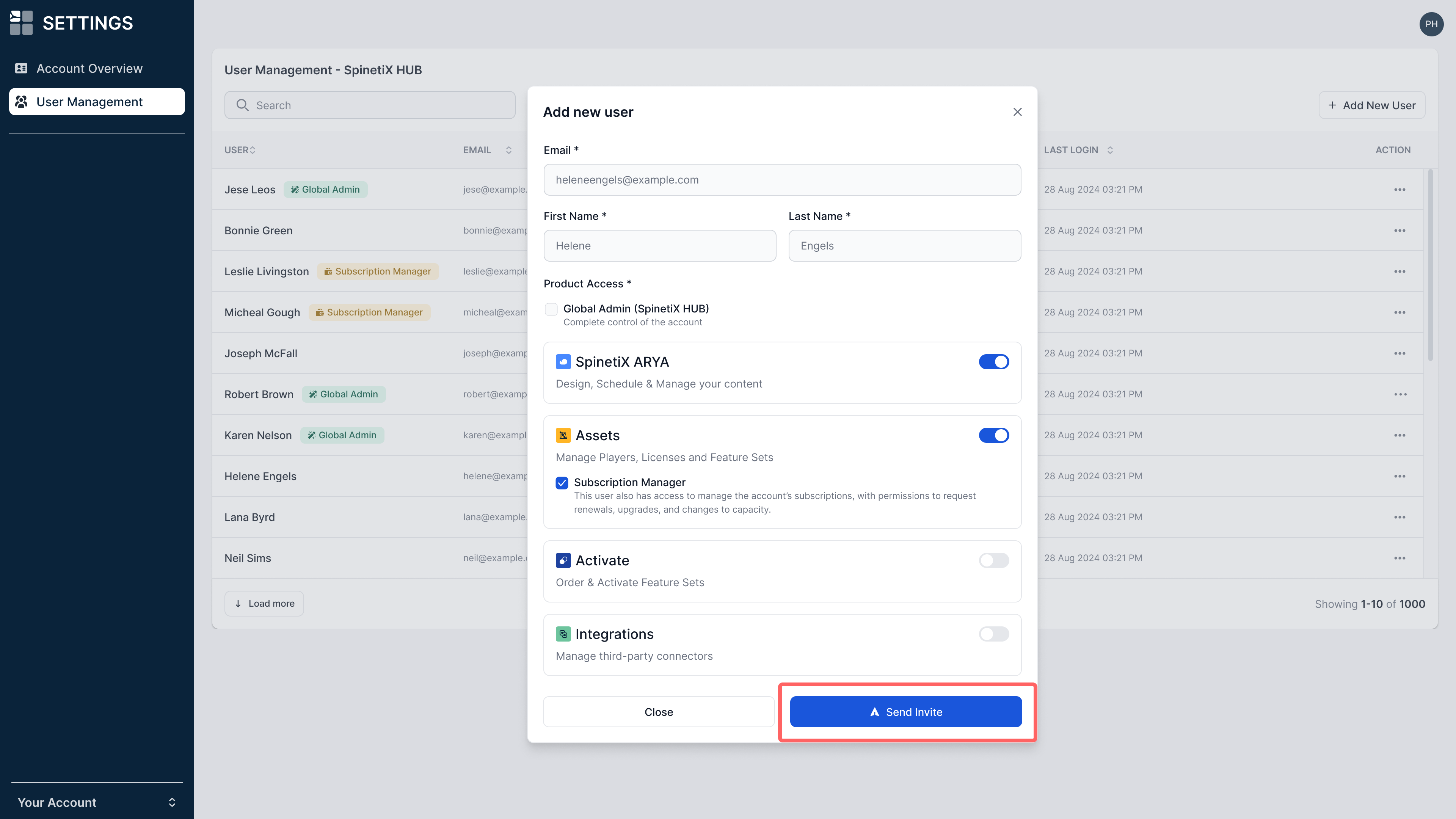Open the PH profile avatar
Viewport: 1456px width, 819px height.
[1431, 24]
